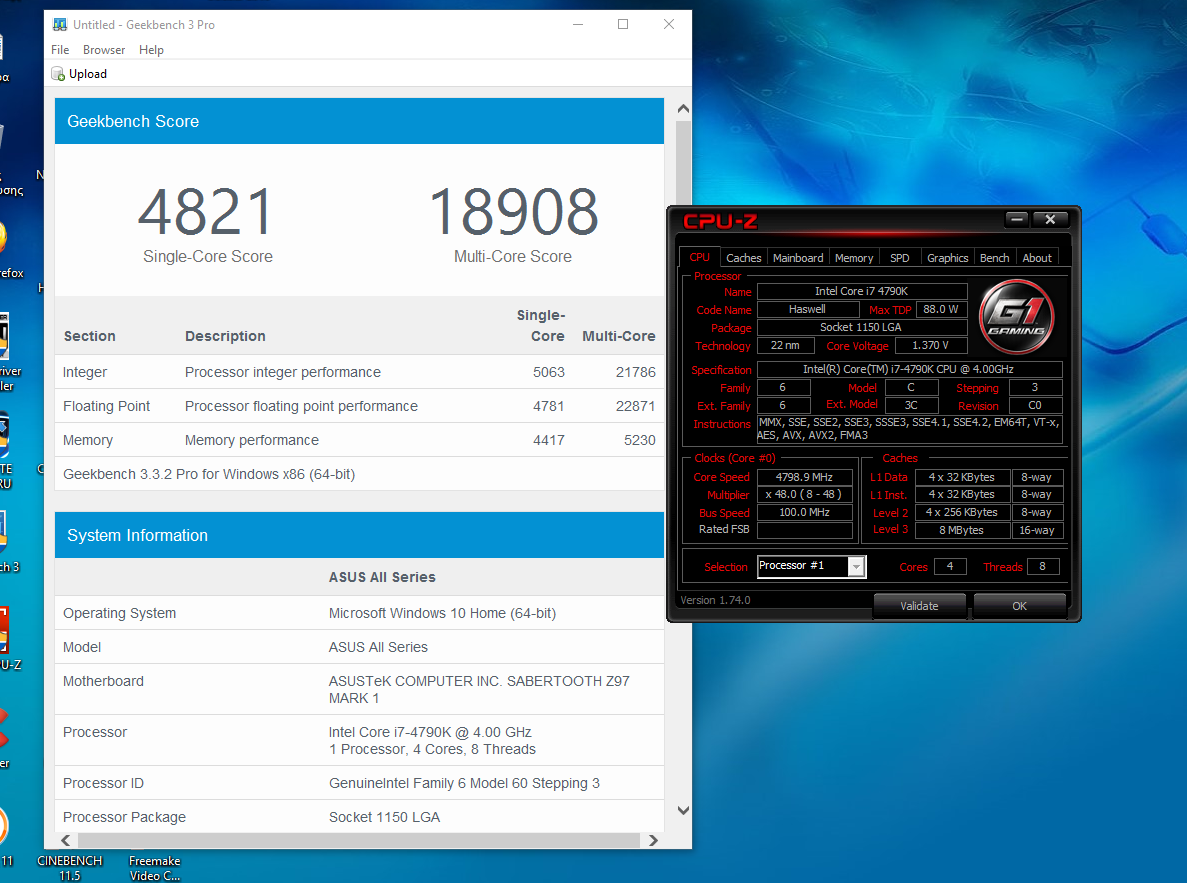The width and height of the screenshot is (1187, 883).
Task: Click the Bus Speed 100.0 MHz field
Action: pos(804,513)
